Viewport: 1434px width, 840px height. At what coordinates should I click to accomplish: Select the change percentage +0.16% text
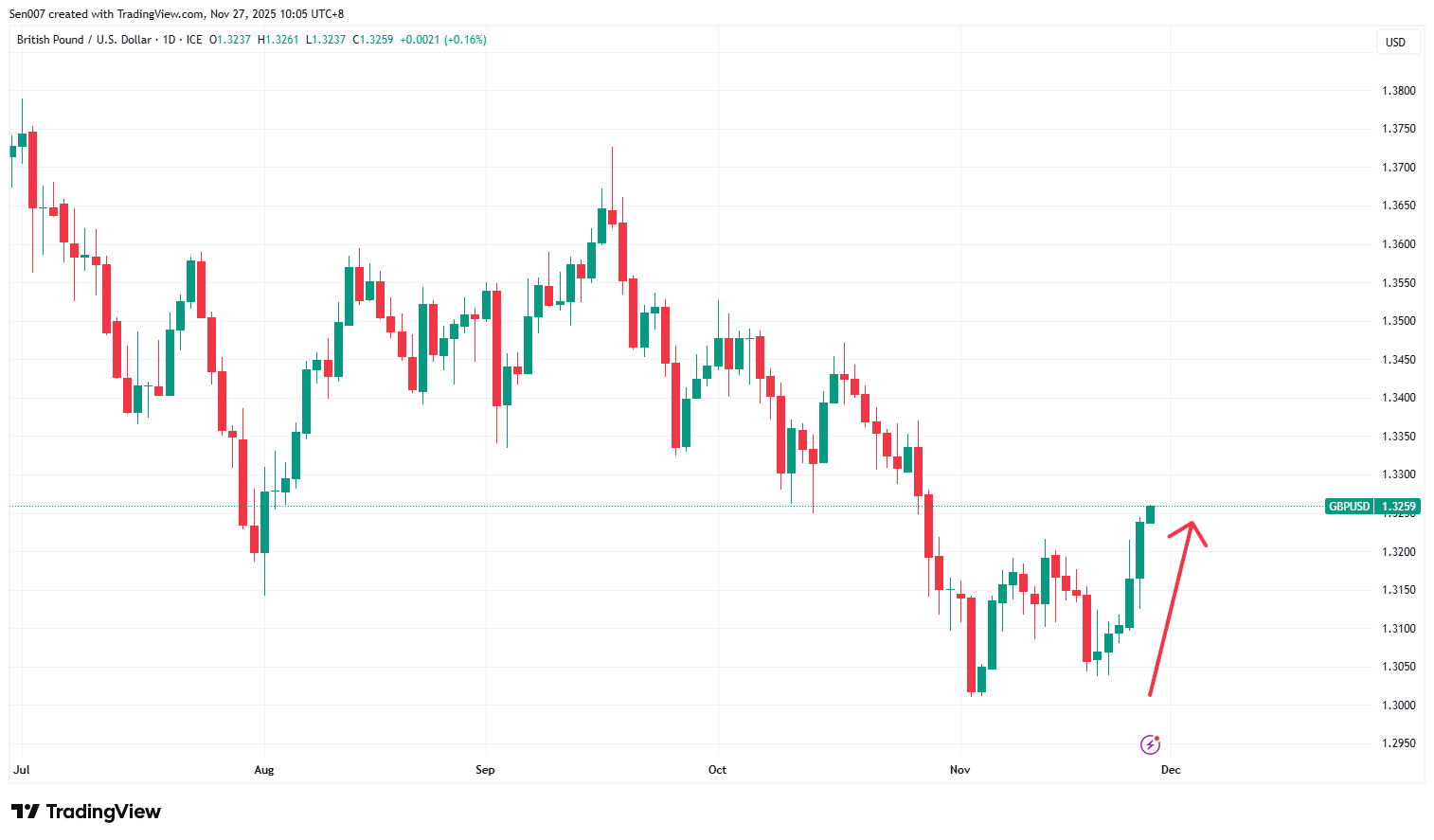pyautogui.click(x=465, y=40)
